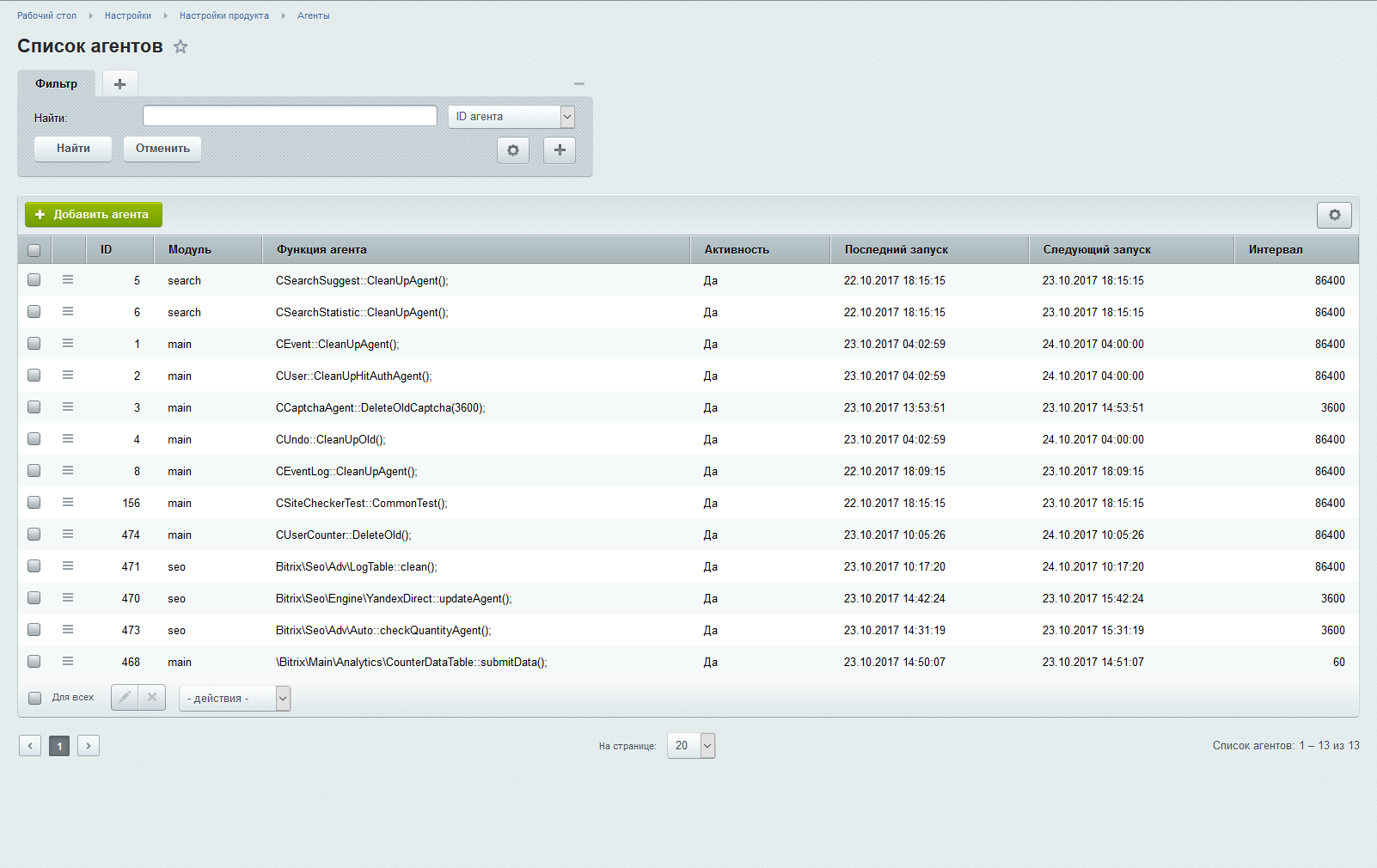Open the '- действия -' dropdown
The image size is (1377, 868).
click(x=235, y=699)
